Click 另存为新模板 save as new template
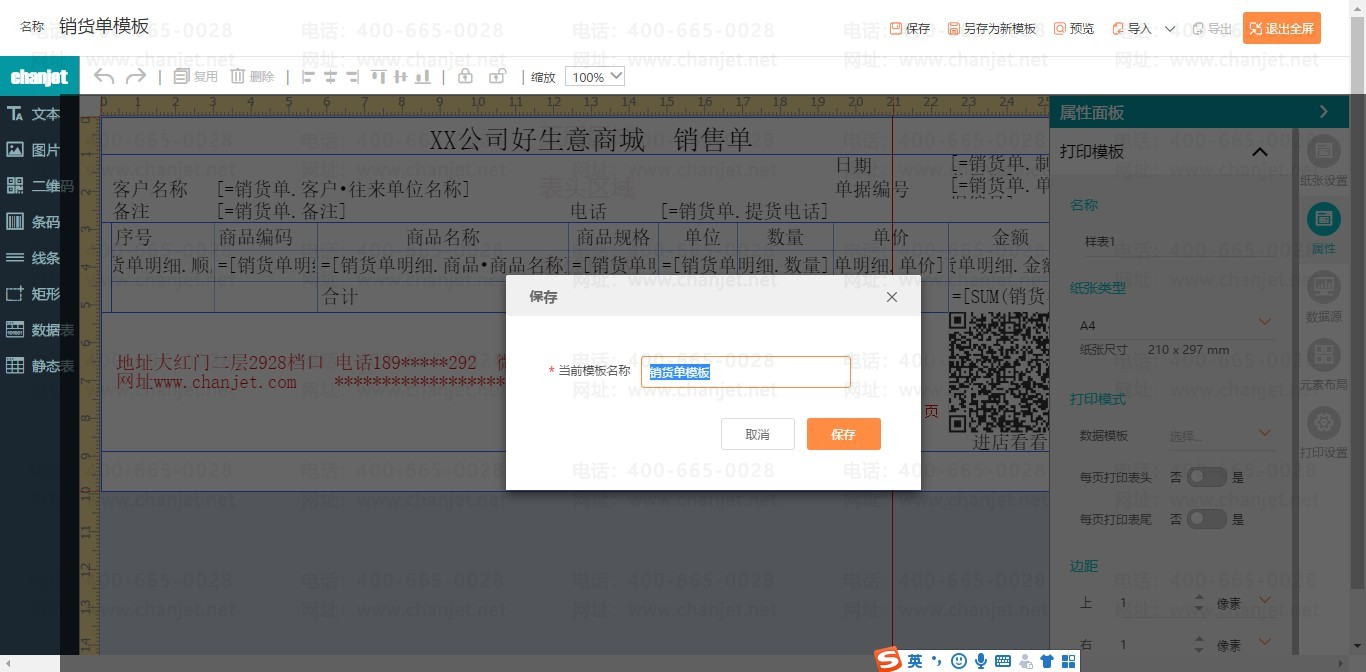 [992, 29]
